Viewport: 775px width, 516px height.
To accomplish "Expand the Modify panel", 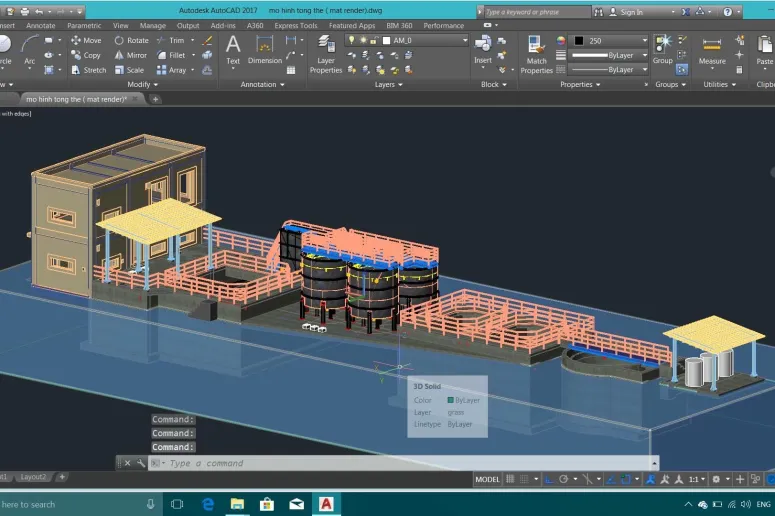I will [x=142, y=85].
